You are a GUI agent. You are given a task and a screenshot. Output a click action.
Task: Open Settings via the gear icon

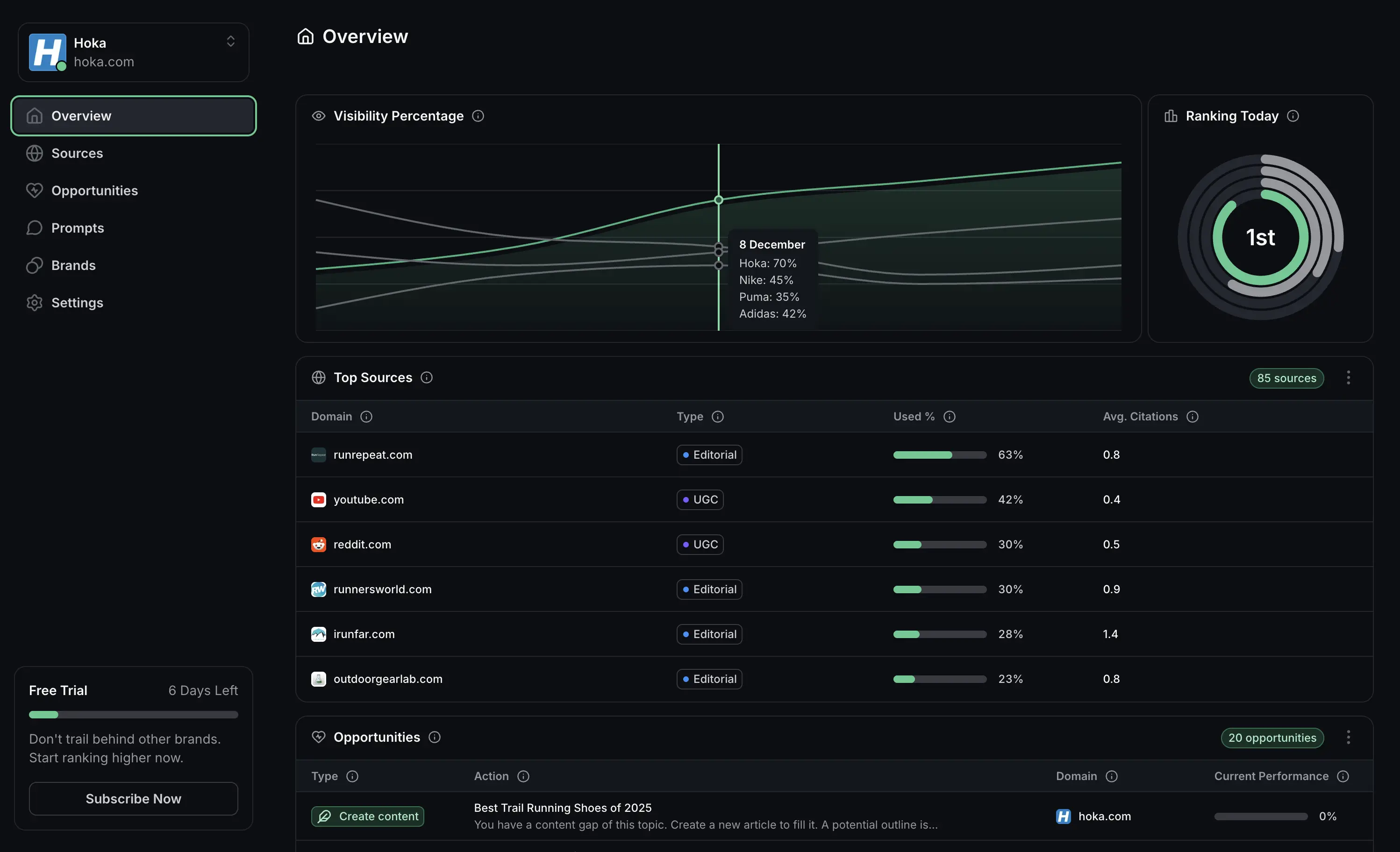click(34, 302)
